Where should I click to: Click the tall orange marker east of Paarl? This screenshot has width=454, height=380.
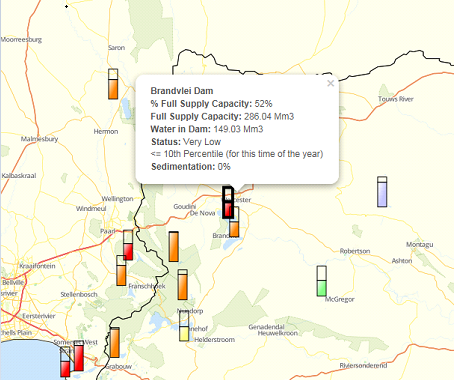coord(174,246)
